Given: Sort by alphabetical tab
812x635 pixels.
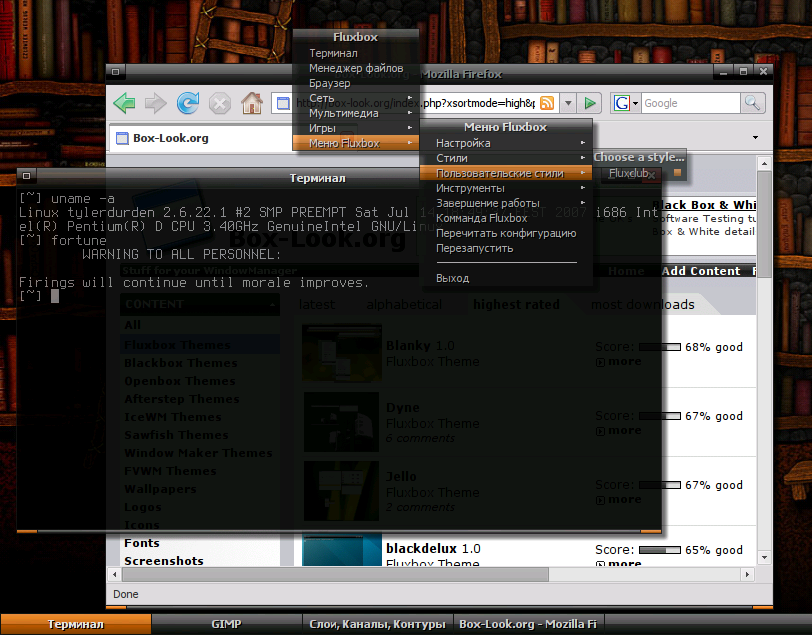Looking at the screenshot, I should point(404,305).
